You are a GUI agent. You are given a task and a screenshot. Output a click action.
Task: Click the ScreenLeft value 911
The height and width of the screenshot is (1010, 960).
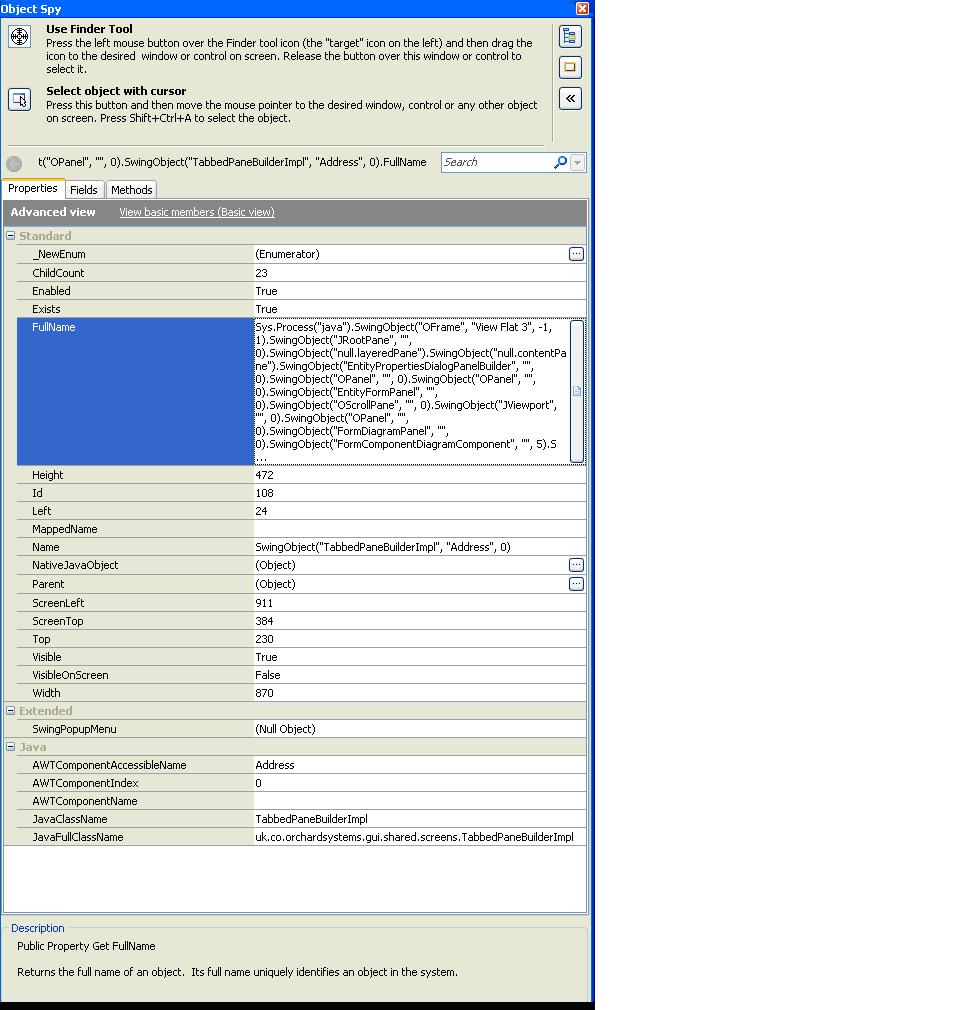pos(264,603)
